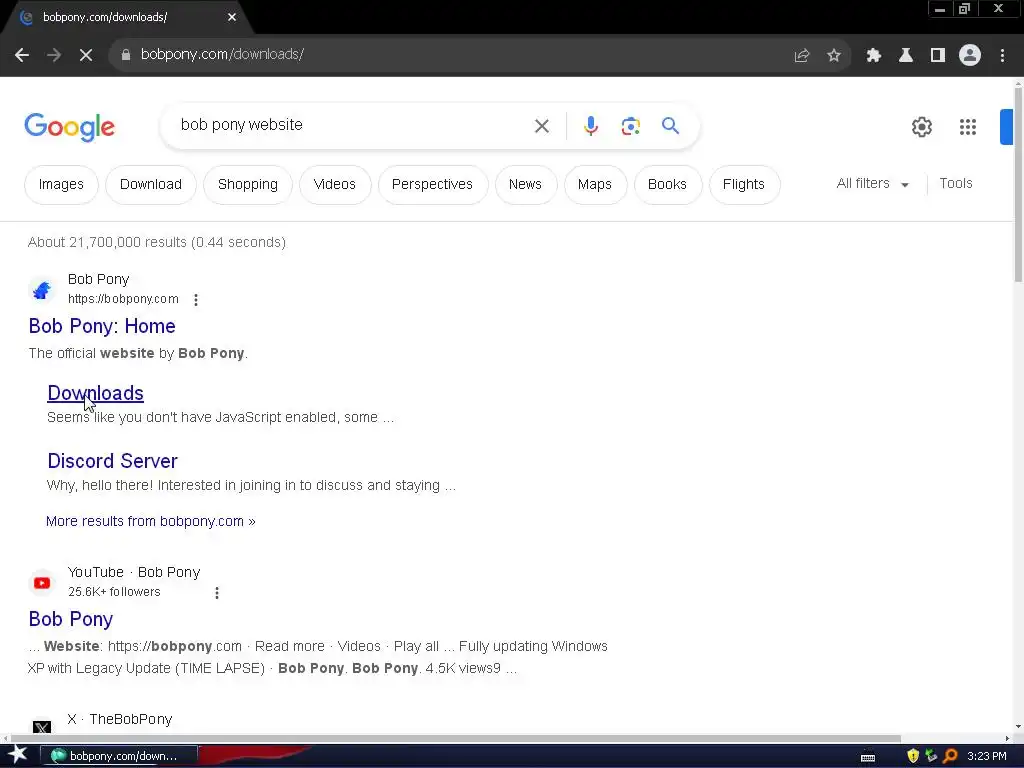This screenshot has width=1024, height=768.
Task: Search by image with the Lens icon
Action: [x=630, y=126]
